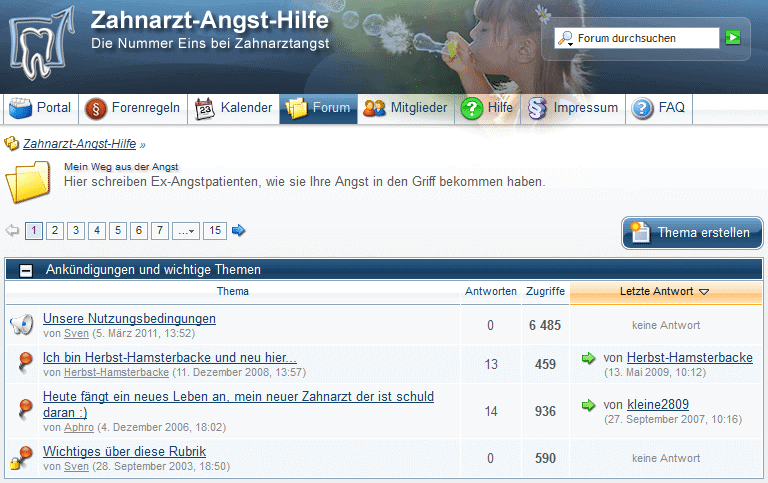Collapse the Ankündigungen und wichtige Themen section
The width and height of the screenshot is (768, 483).
click(27, 270)
